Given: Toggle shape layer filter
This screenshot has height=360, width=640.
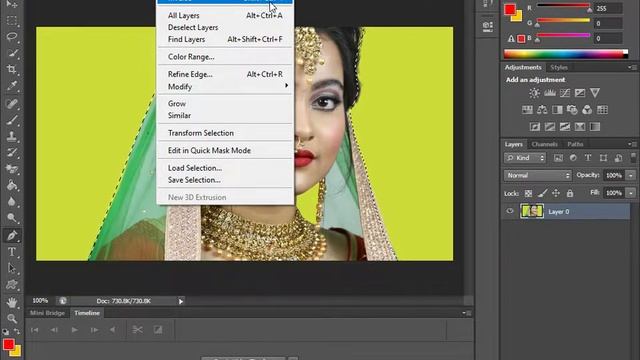Looking at the screenshot, I should (603, 158).
